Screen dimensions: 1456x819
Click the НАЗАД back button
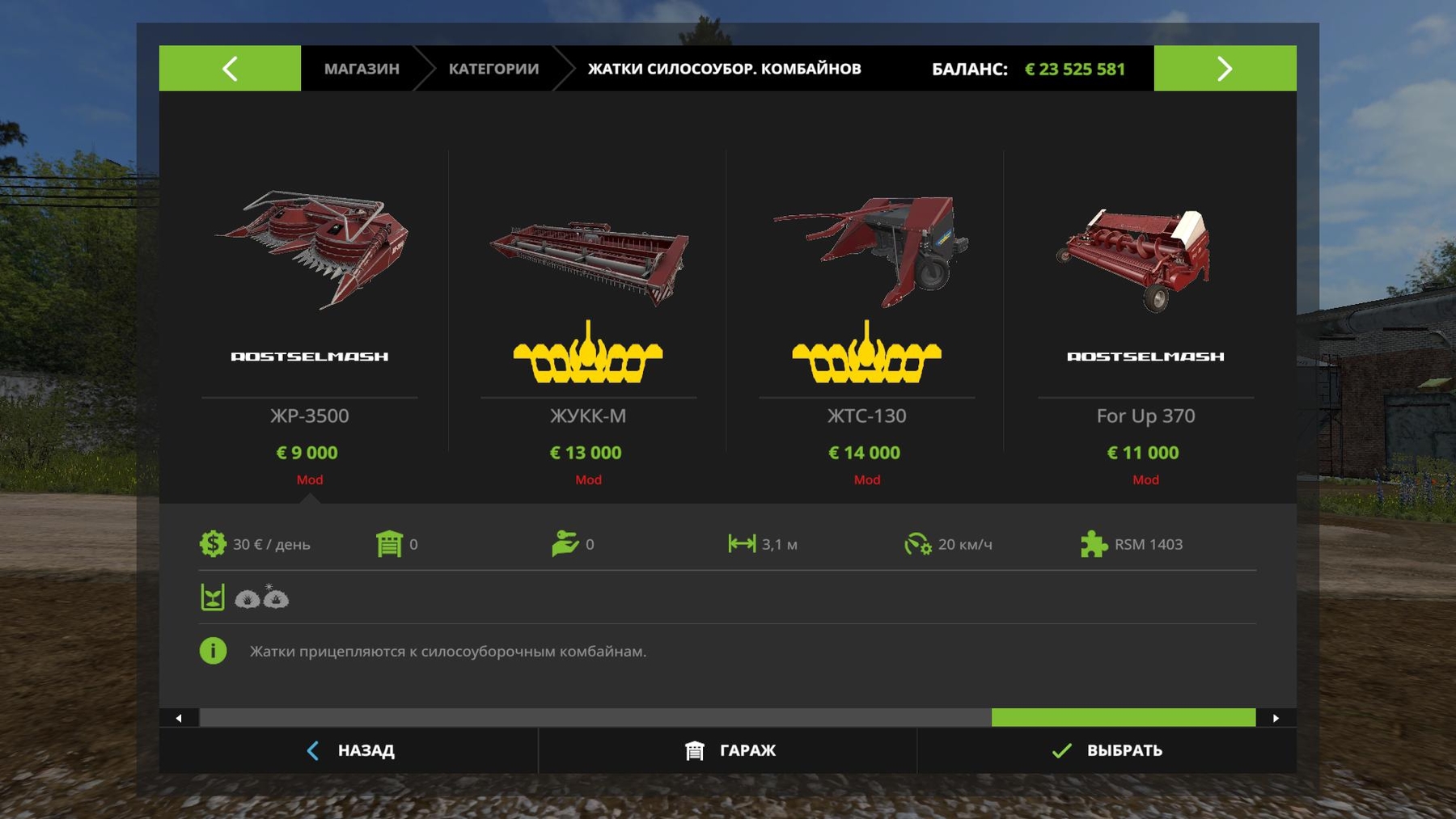click(349, 750)
